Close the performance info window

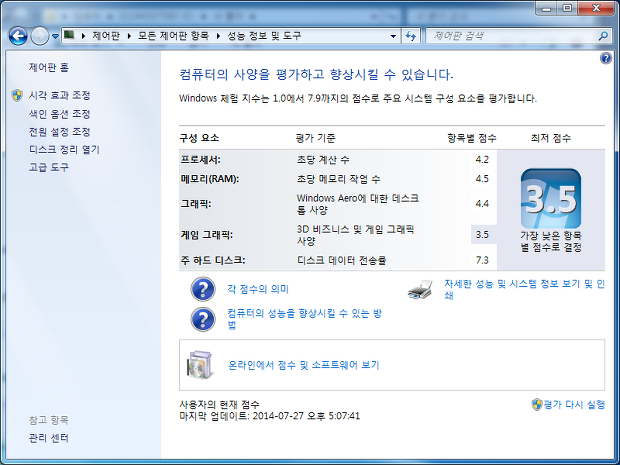pos(596,9)
